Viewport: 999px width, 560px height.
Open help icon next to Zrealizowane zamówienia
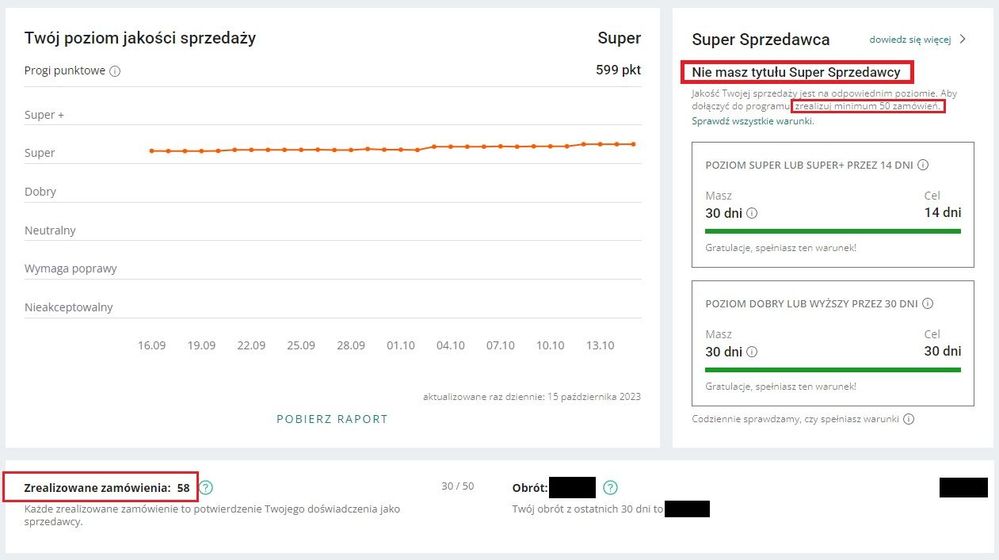point(206,487)
